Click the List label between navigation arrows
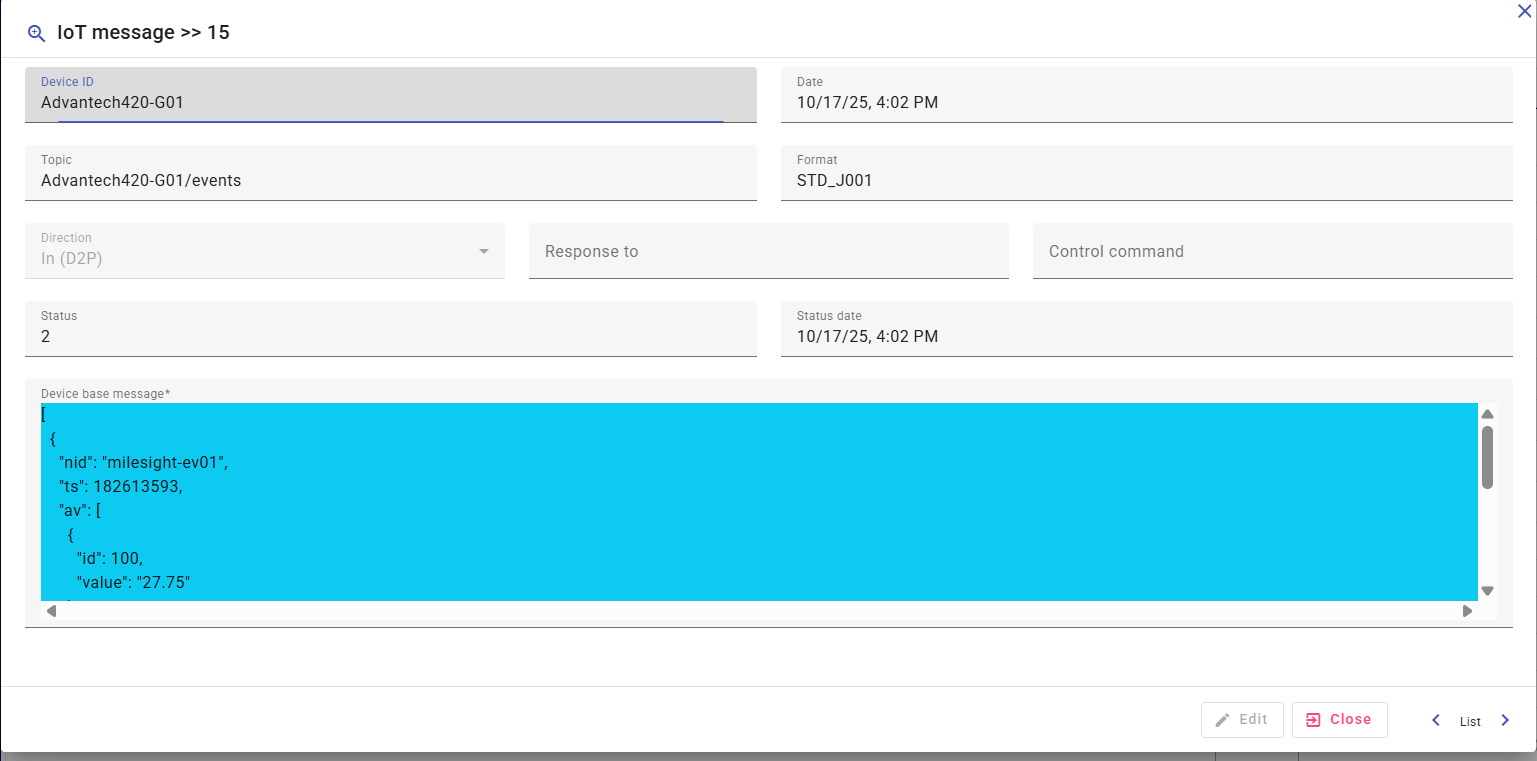 pos(1470,721)
